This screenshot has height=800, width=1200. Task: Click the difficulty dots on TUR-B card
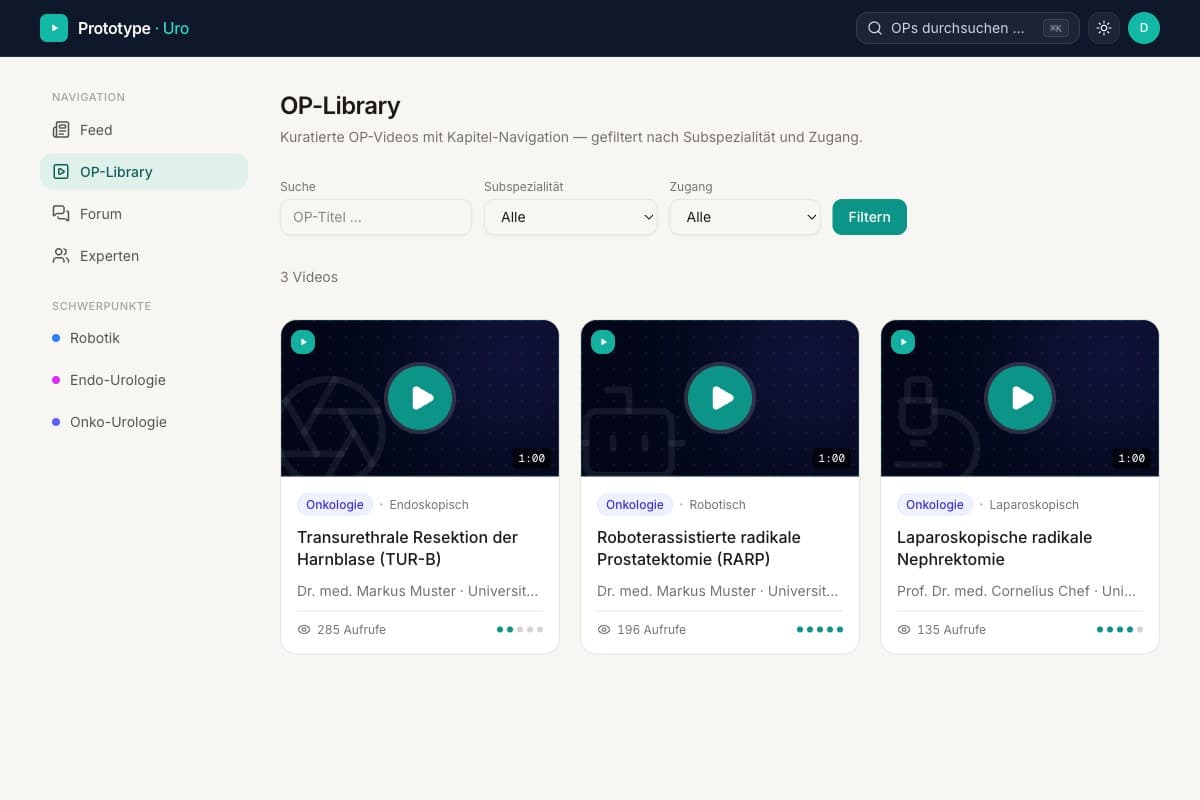pos(520,630)
